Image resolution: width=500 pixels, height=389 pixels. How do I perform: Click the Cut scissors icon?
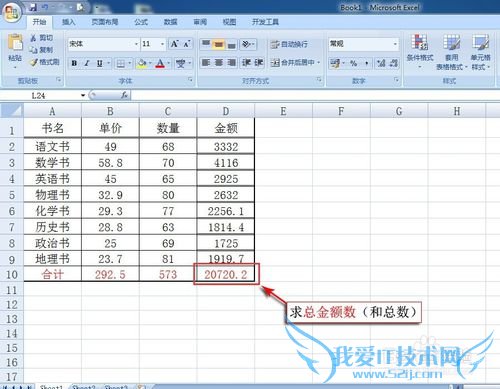point(33,38)
